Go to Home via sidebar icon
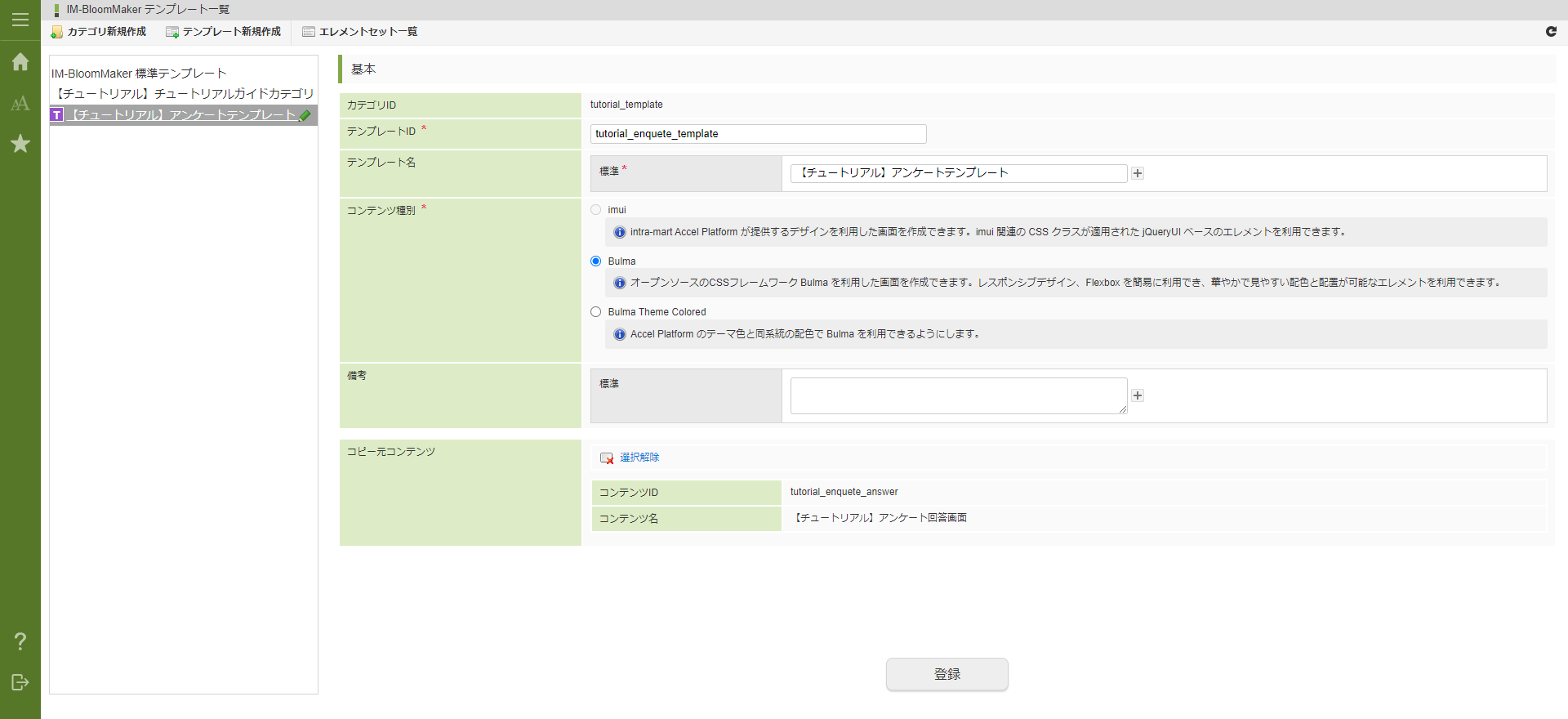 coord(20,62)
